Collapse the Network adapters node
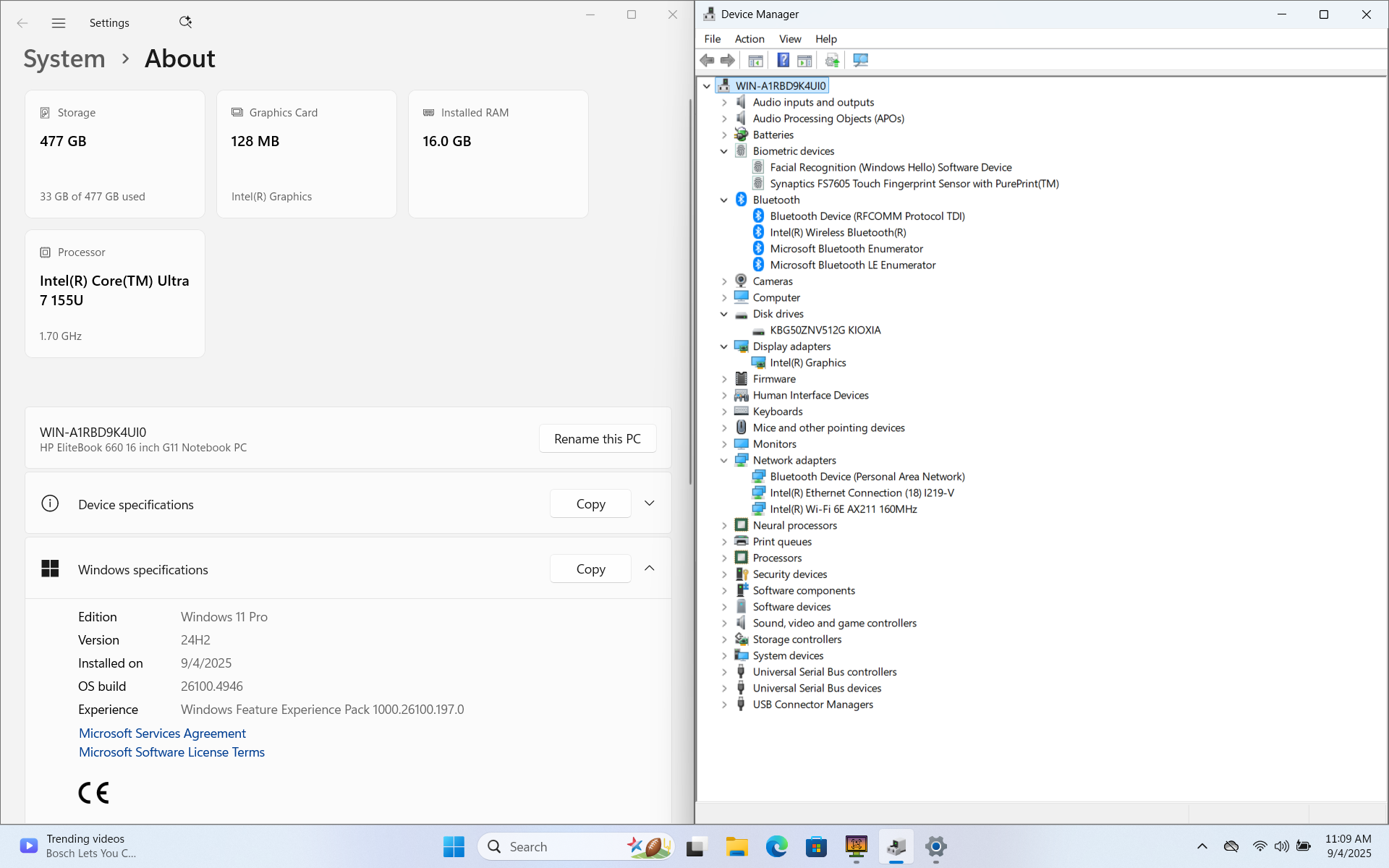The width and height of the screenshot is (1389, 868). [724, 460]
